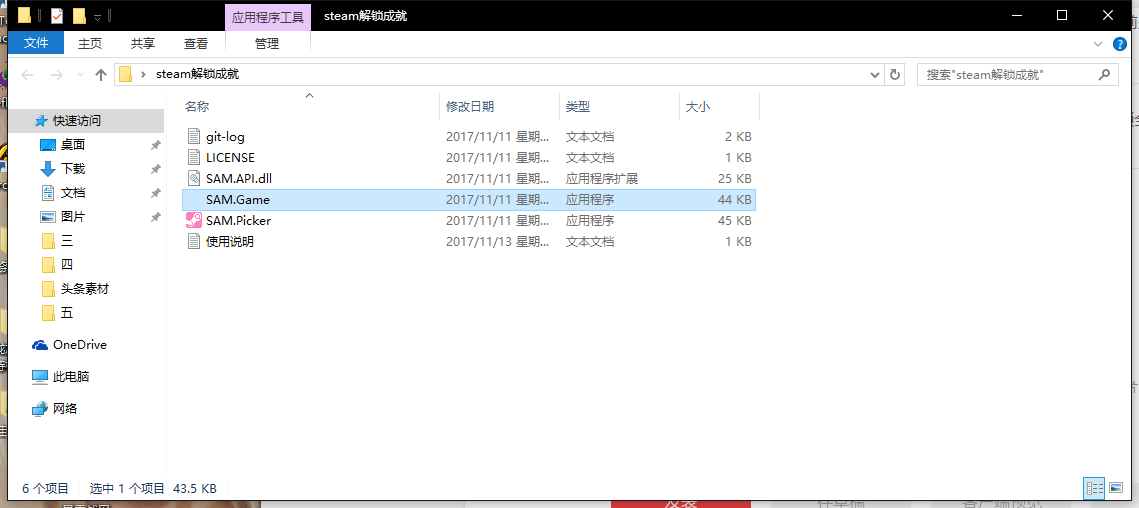Viewport: 1139px width, 508px height.
Task: Expand the address bar history dropdown
Action: tap(875, 74)
